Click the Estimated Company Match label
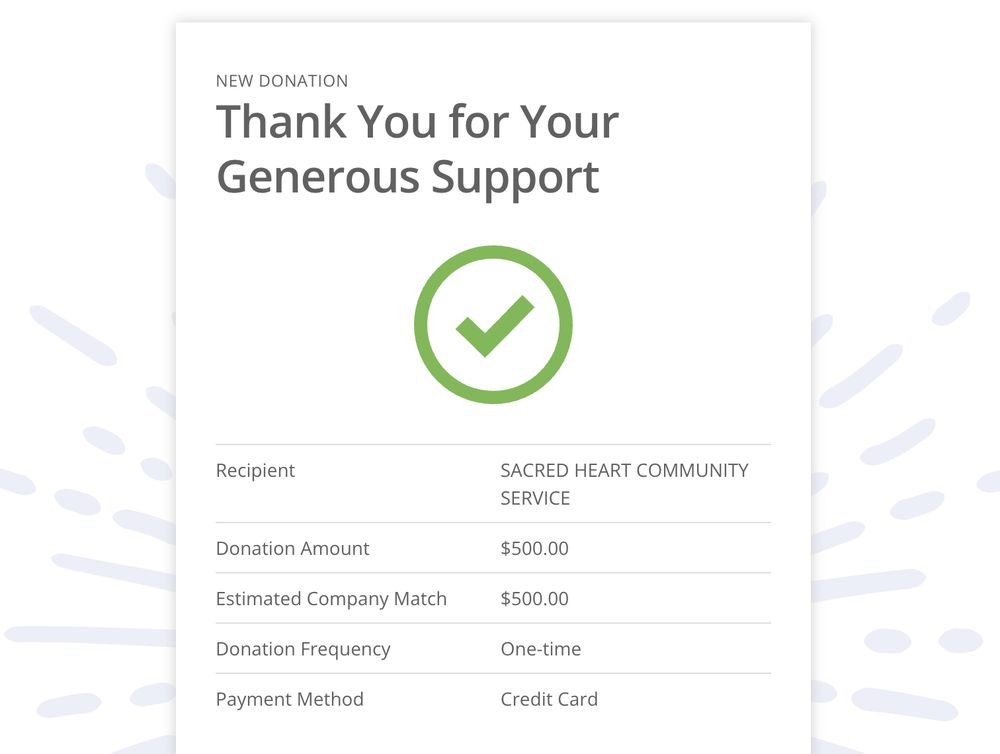This screenshot has height=754, width=1000. (x=332, y=599)
